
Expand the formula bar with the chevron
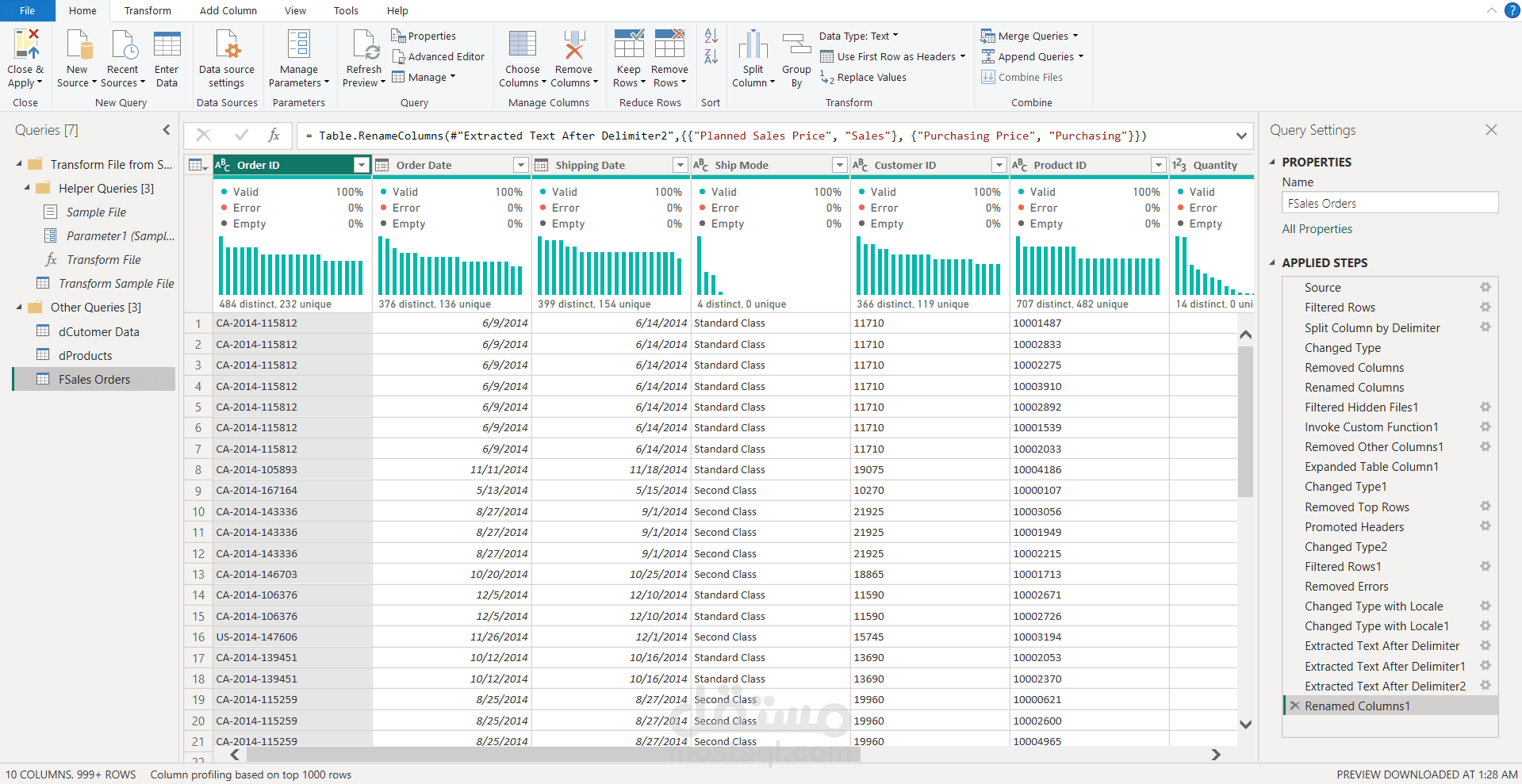click(1241, 136)
